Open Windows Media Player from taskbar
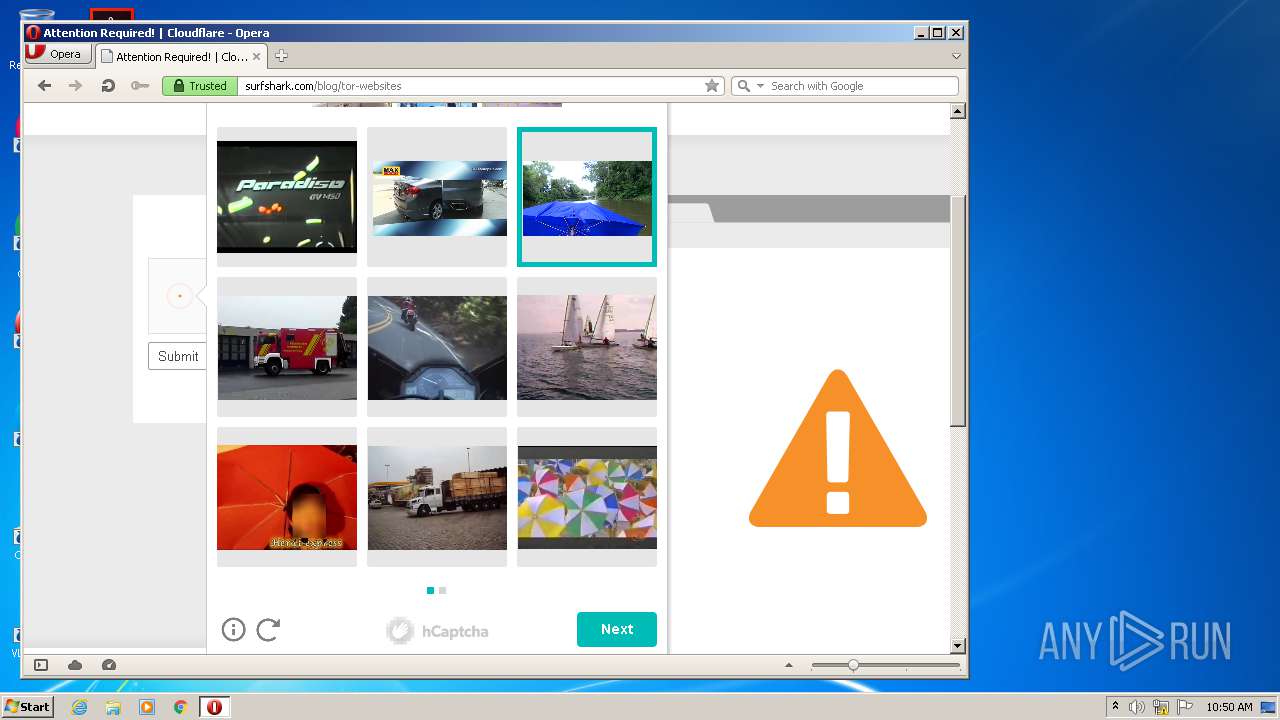 click(x=147, y=707)
